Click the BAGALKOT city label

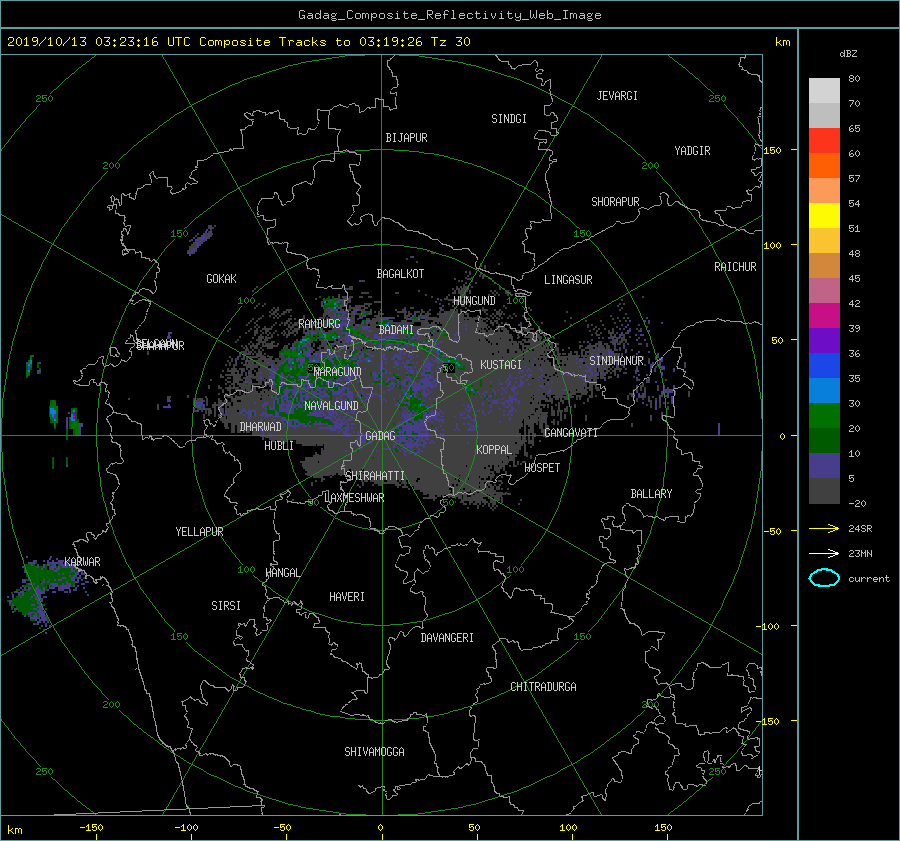[x=400, y=274]
